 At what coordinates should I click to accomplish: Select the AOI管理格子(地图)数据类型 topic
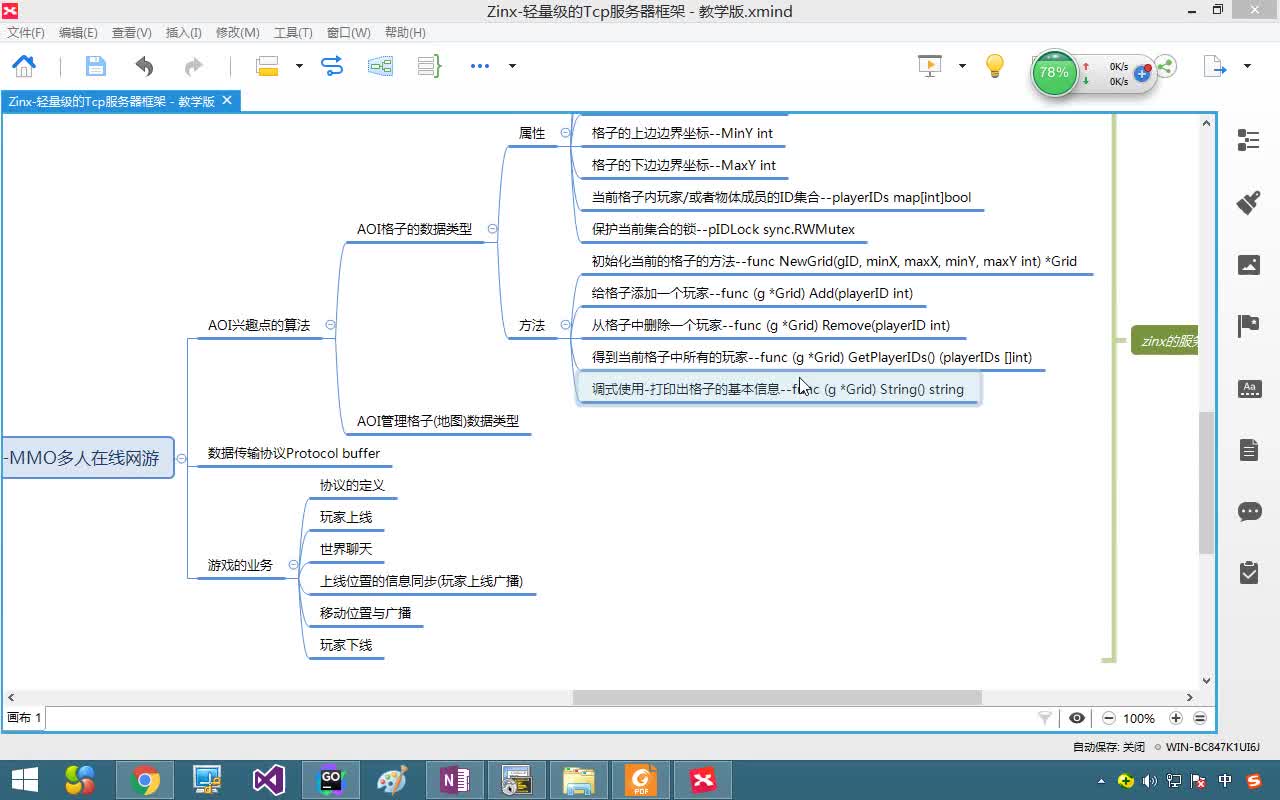438,421
